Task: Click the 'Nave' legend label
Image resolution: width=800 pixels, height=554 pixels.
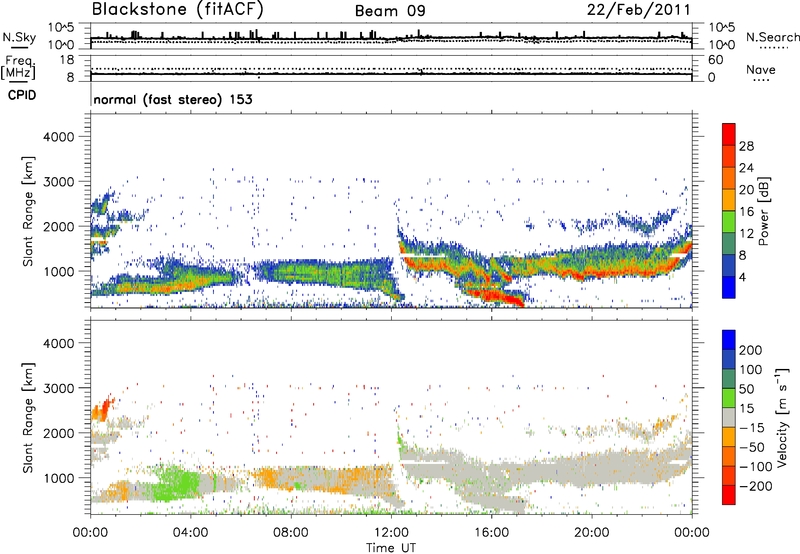Action: pyautogui.click(x=761, y=69)
